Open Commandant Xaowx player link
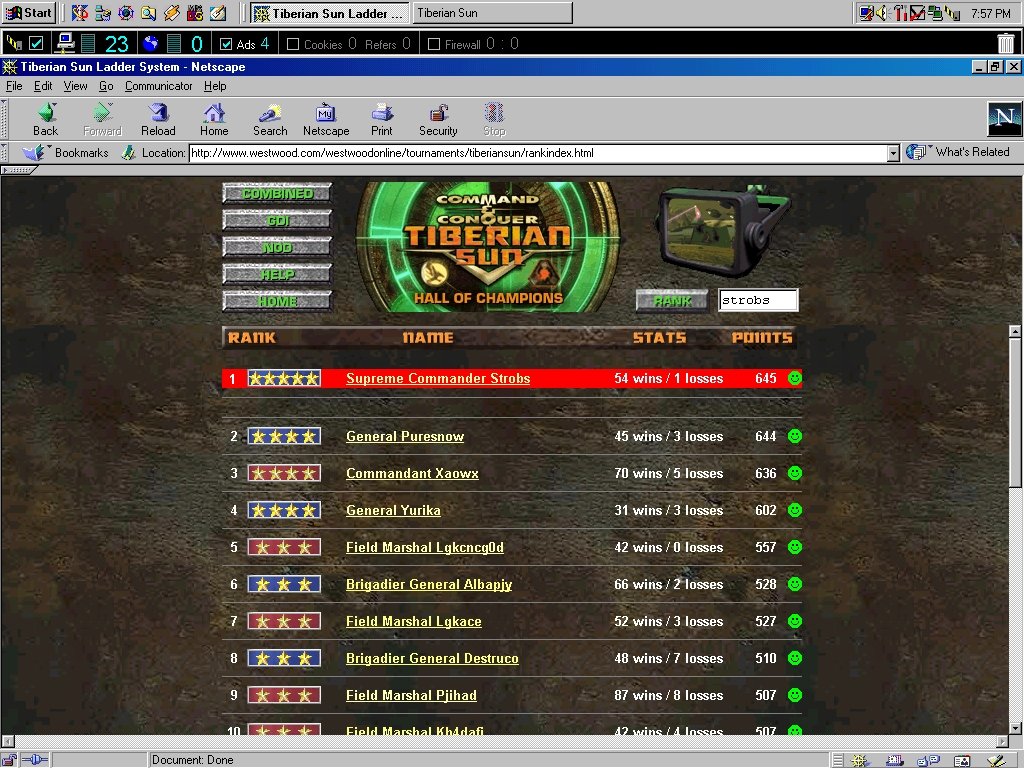This screenshot has width=1024, height=768. pyautogui.click(x=412, y=473)
